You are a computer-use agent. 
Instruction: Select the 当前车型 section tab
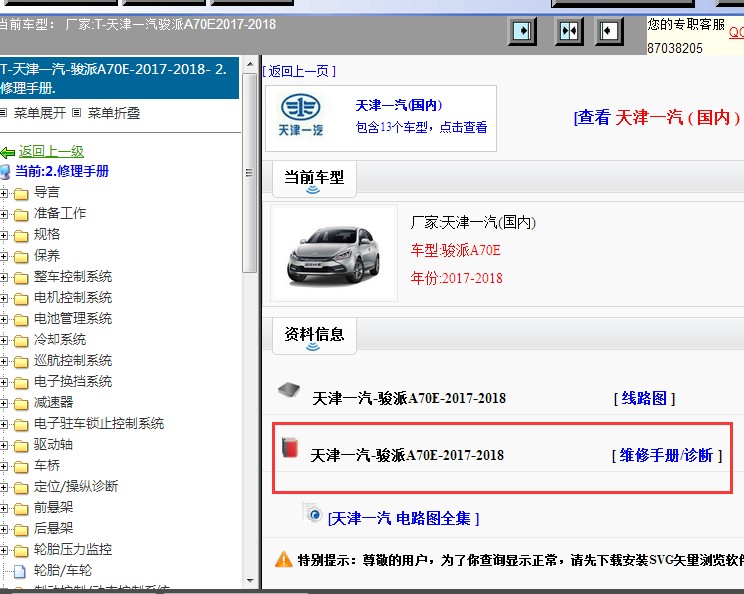314,179
